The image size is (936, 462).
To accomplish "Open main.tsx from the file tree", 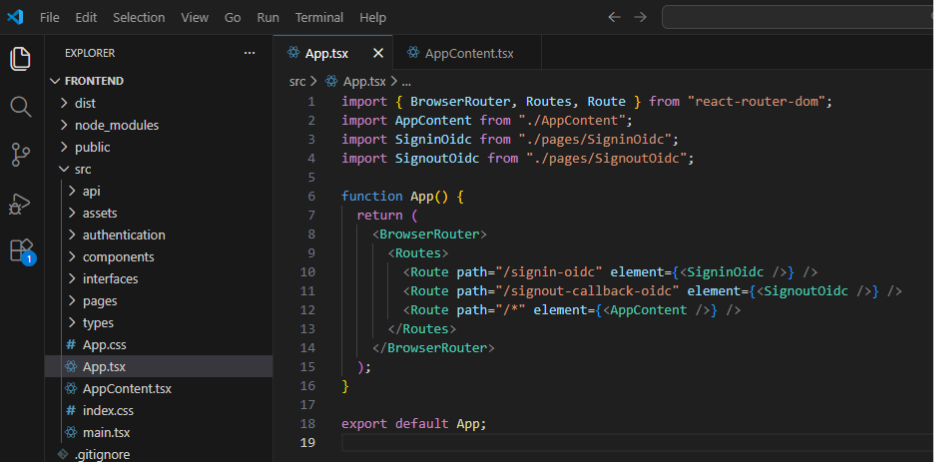I will coord(106,433).
